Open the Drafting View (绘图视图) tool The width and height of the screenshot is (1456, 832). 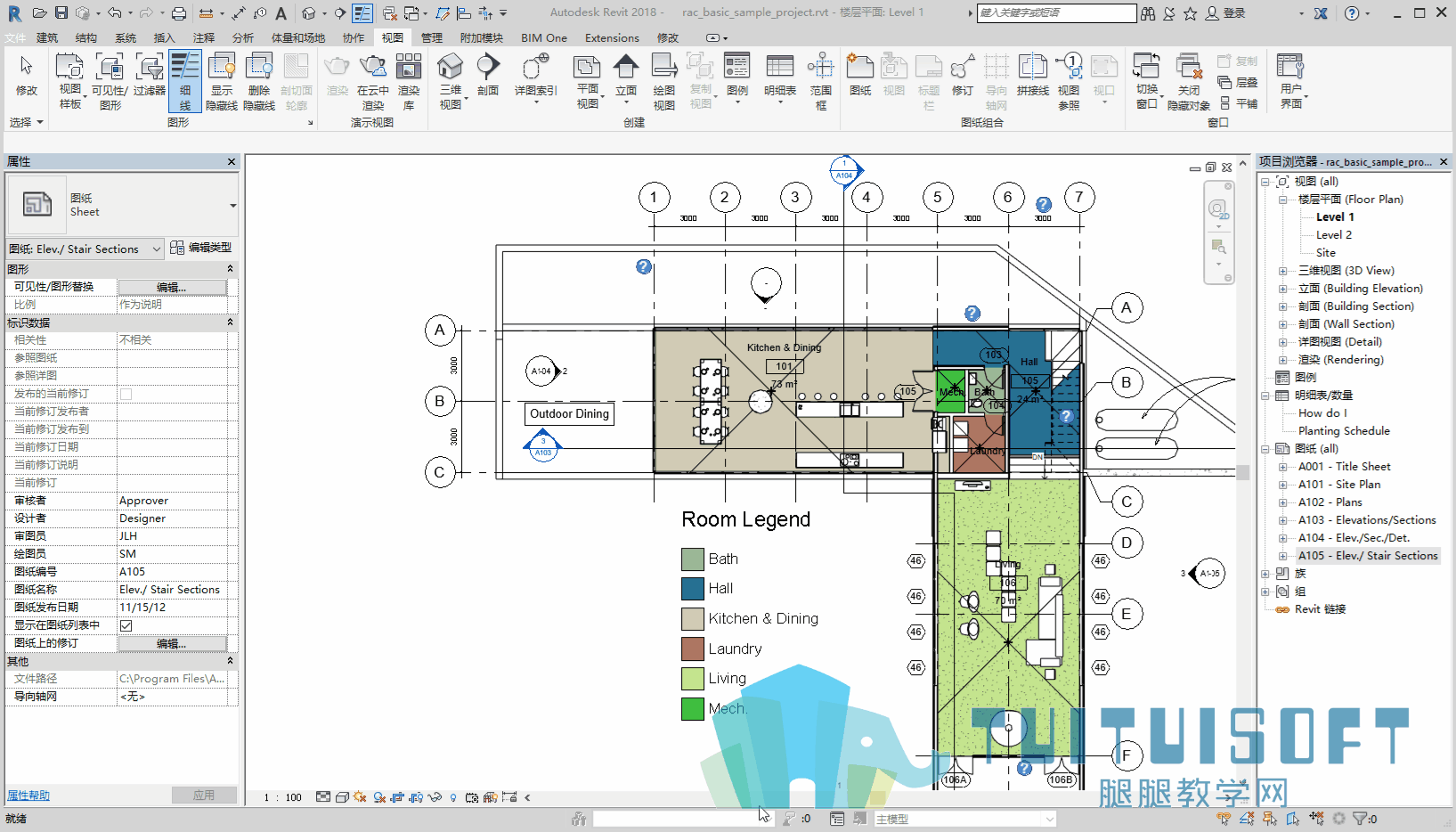tap(664, 80)
